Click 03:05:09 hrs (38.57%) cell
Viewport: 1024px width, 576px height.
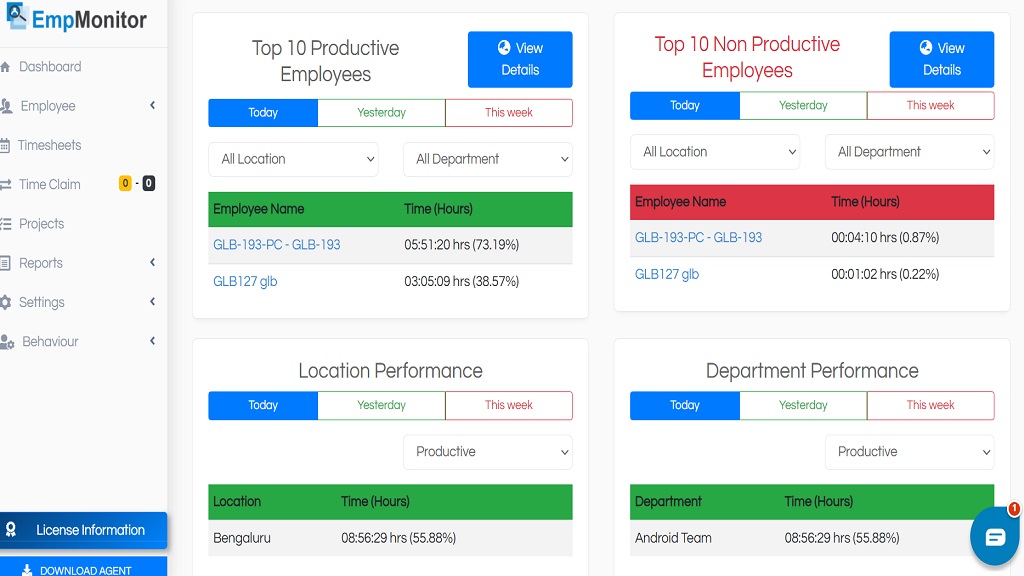point(462,281)
